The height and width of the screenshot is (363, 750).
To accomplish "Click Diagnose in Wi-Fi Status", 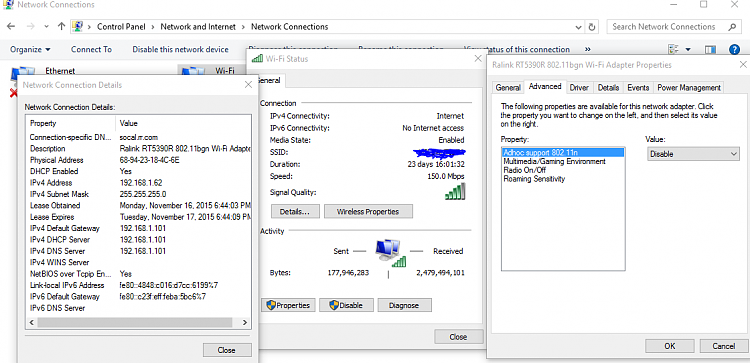I will pos(405,305).
